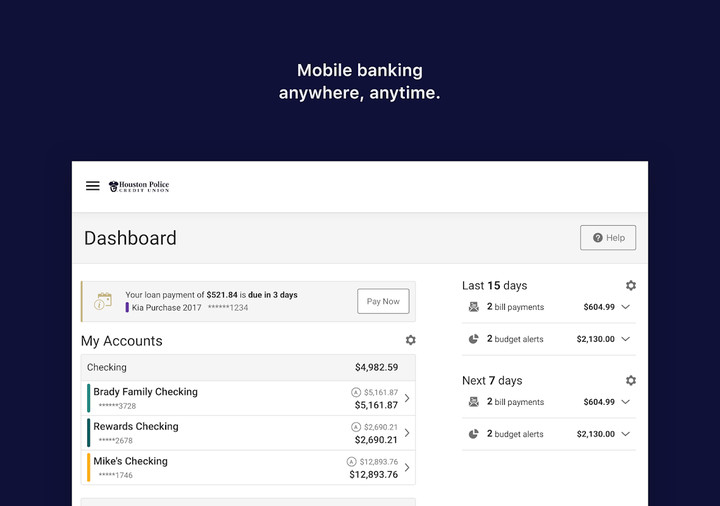Open Last 15 days settings gear
The width and height of the screenshot is (720, 506).
tap(631, 285)
